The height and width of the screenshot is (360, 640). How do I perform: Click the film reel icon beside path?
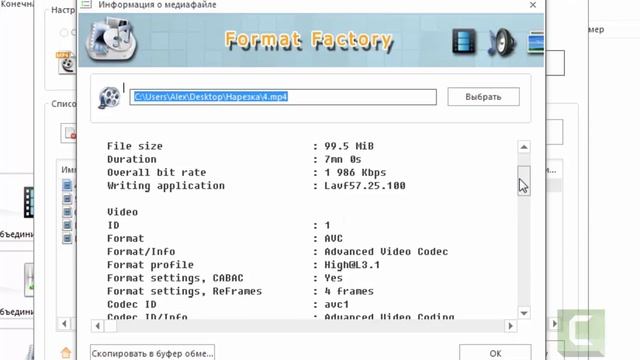pyautogui.click(x=109, y=98)
